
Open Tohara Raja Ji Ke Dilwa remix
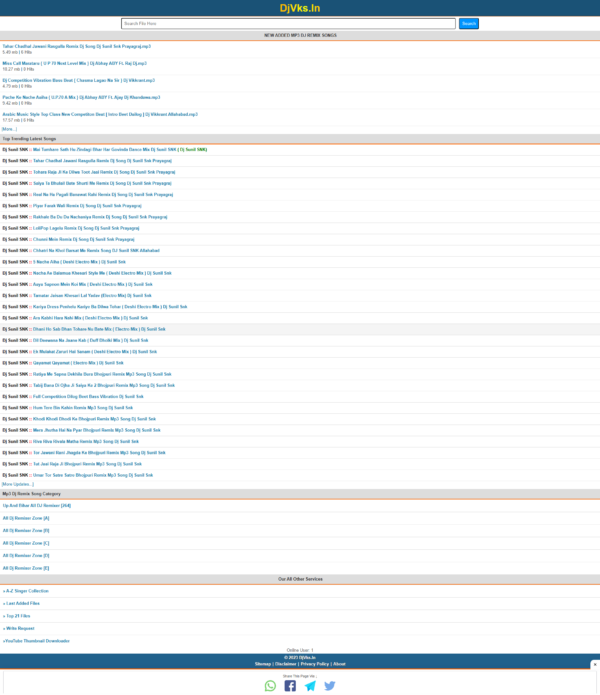[104, 172]
